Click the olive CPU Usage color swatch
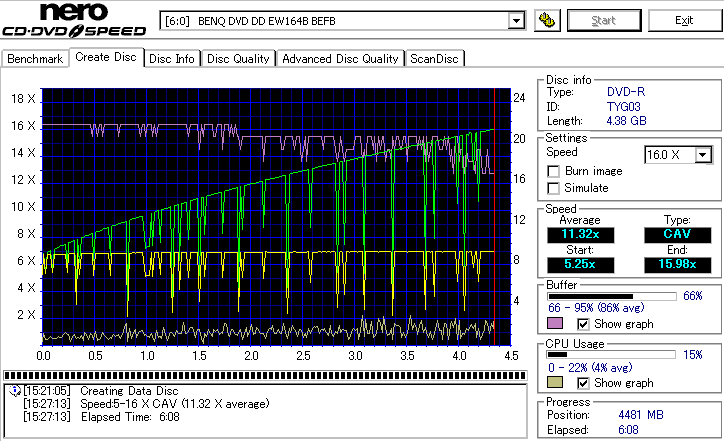Image resolution: width=724 pixels, height=441 pixels. tap(555, 383)
